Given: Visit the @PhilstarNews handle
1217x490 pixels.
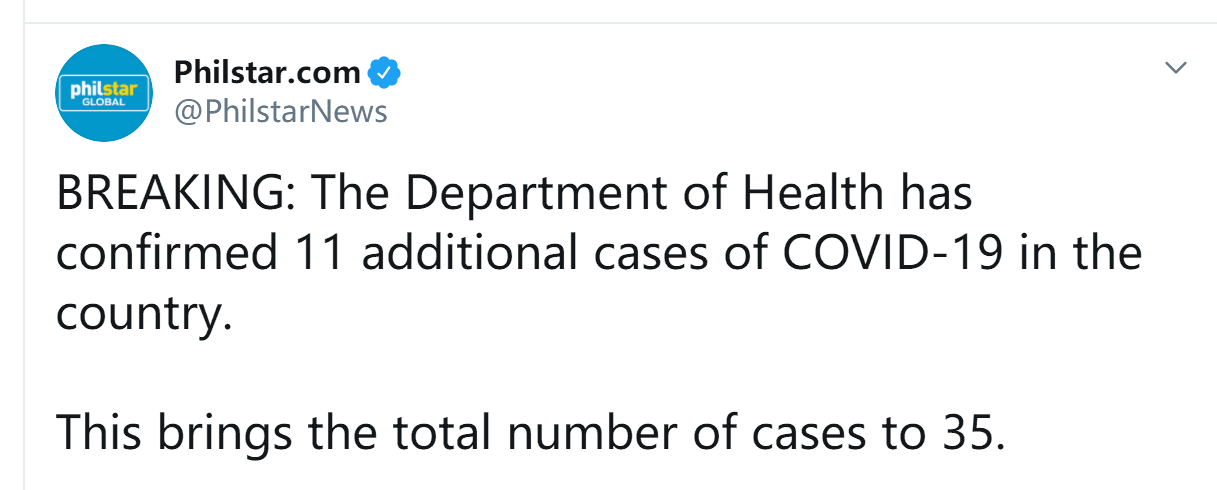Looking at the screenshot, I should [280, 112].
